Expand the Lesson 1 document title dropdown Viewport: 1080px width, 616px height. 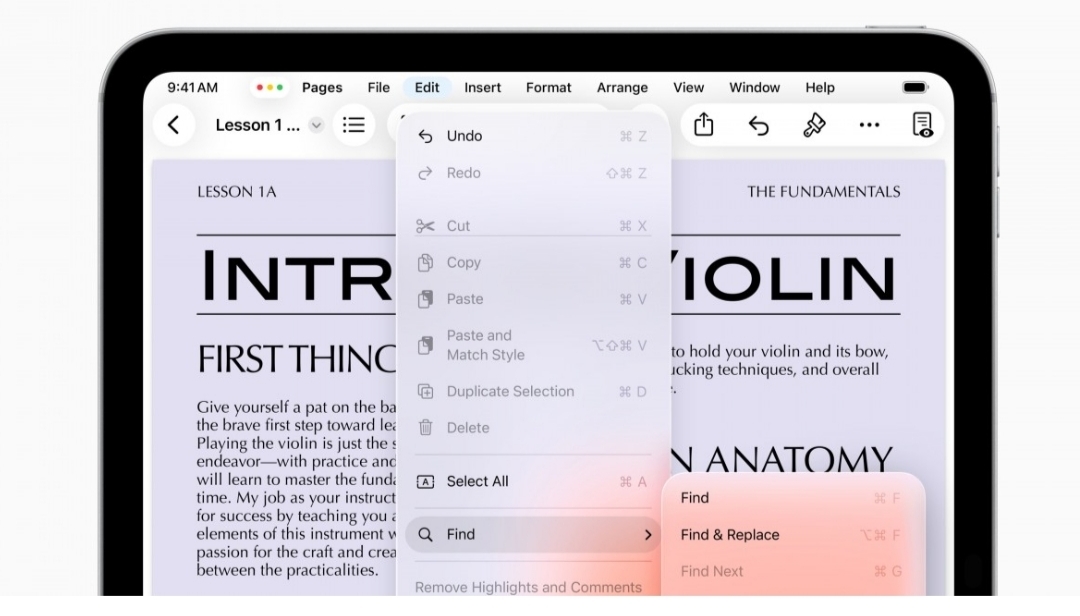click(316, 125)
